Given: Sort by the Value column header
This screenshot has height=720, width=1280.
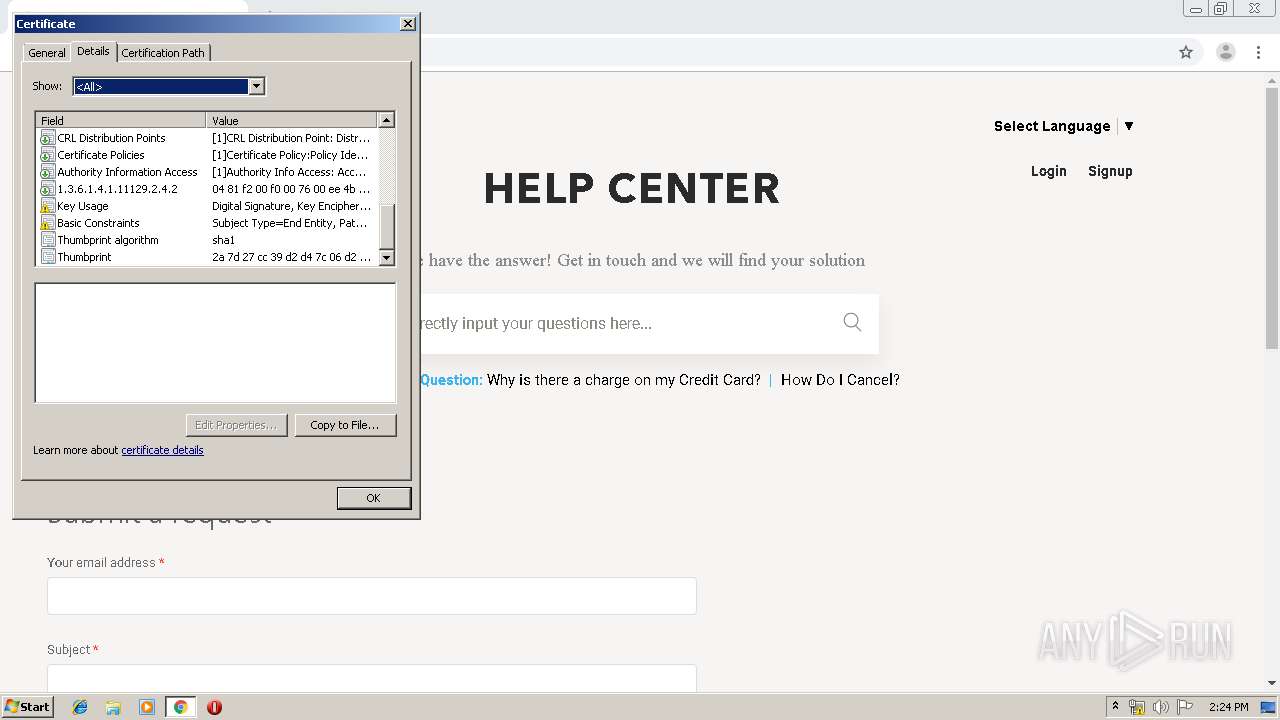Looking at the screenshot, I should (x=293, y=120).
